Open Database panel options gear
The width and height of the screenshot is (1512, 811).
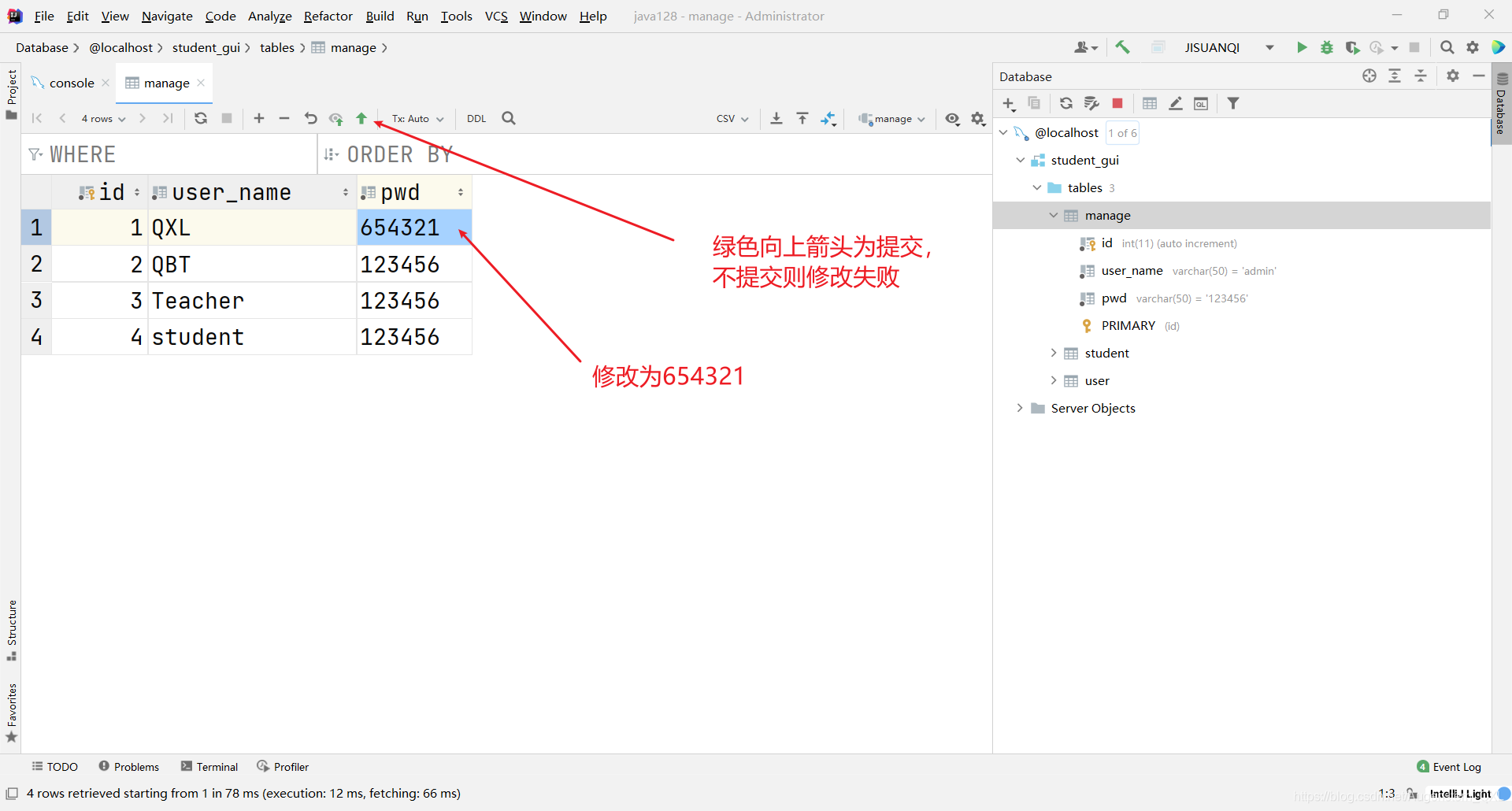coord(1453,76)
